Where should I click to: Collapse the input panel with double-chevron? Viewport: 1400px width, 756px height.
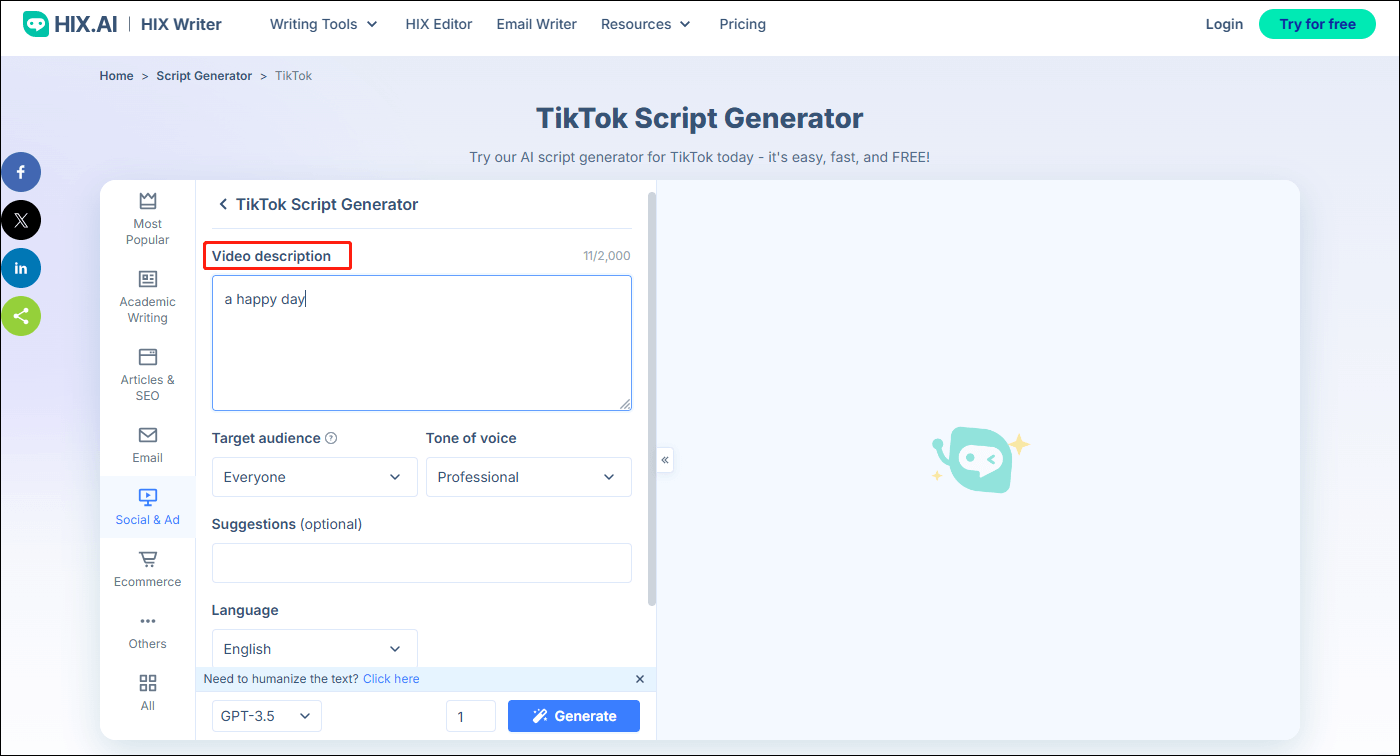(665, 460)
